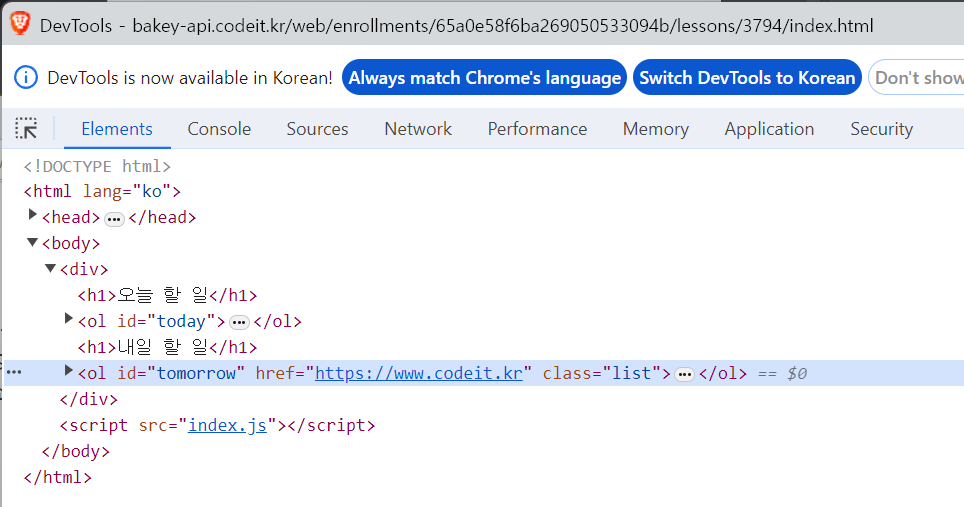Select the <!DOCTYPE html> line
This screenshot has width=964, height=507.
(97, 166)
